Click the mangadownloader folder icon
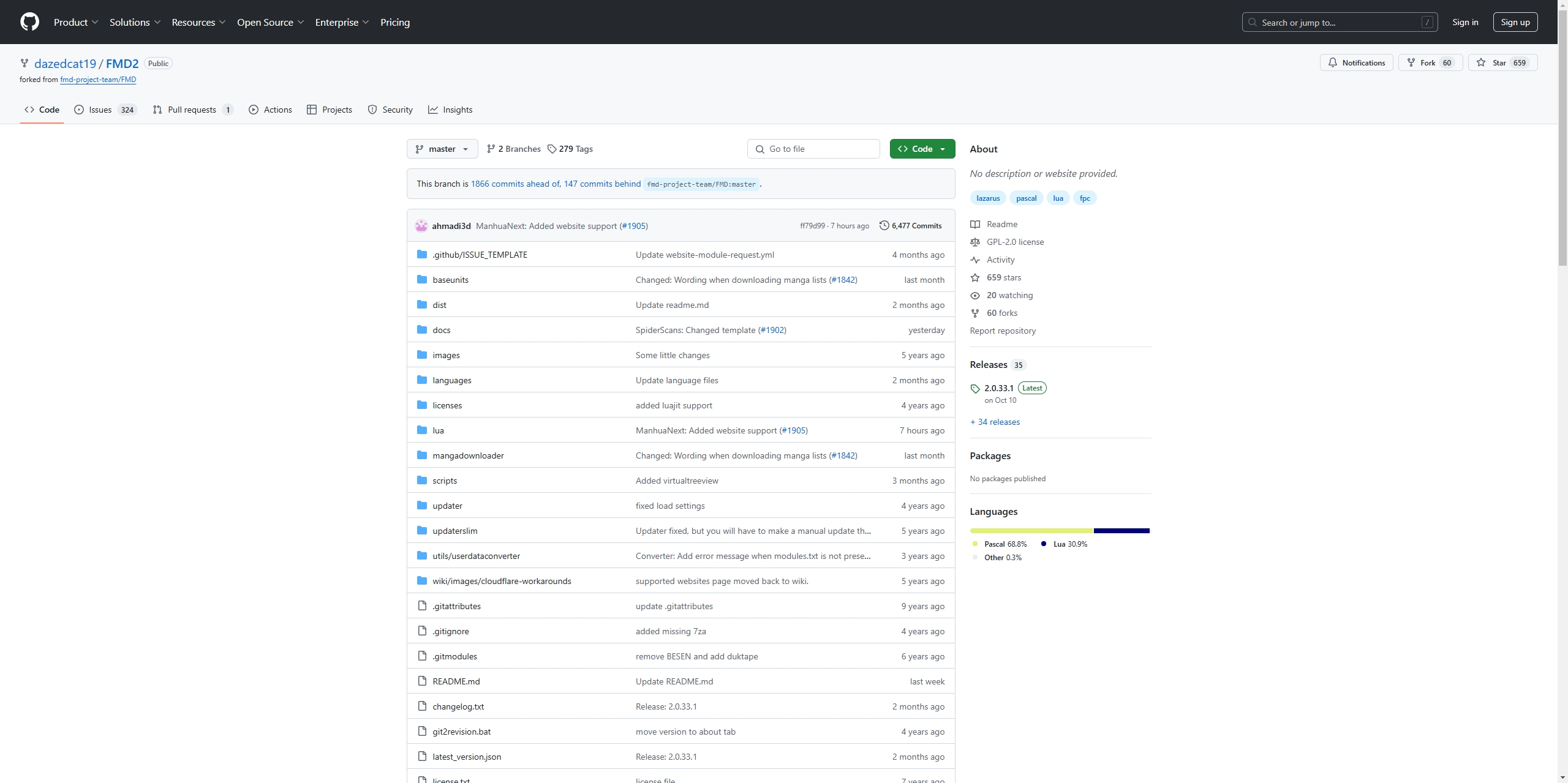Viewport: 1568px width, 783px height. point(422,455)
